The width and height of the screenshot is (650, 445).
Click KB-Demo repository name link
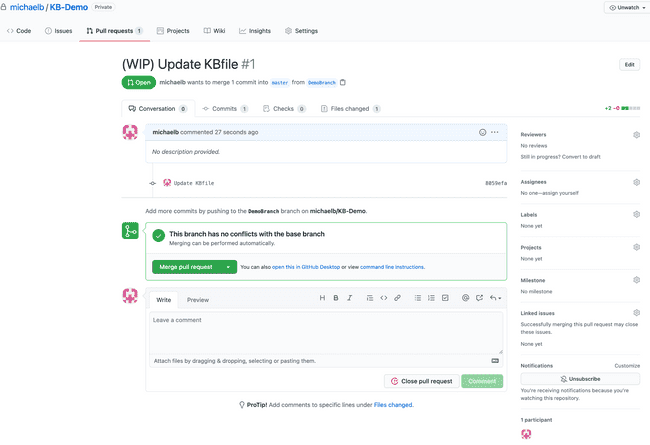(x=69, y=7)
